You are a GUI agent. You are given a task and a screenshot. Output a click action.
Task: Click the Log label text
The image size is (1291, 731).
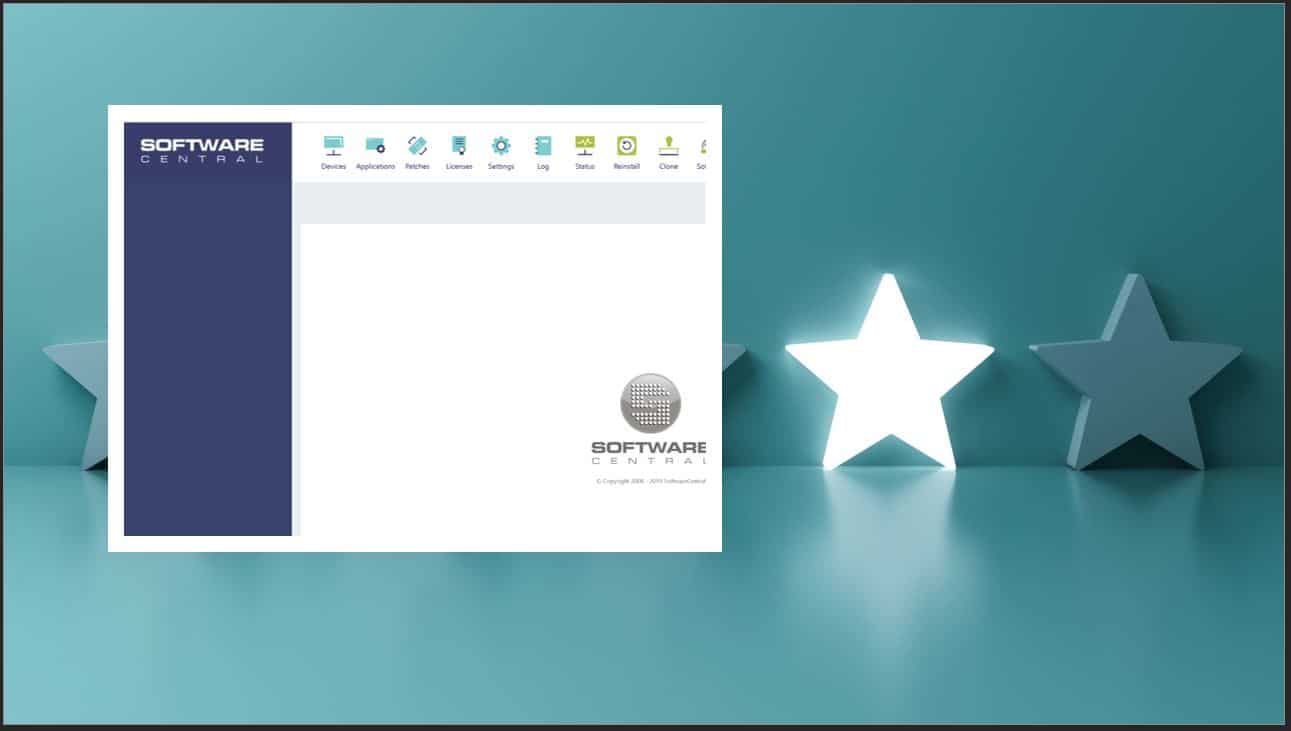pos(542,167)
